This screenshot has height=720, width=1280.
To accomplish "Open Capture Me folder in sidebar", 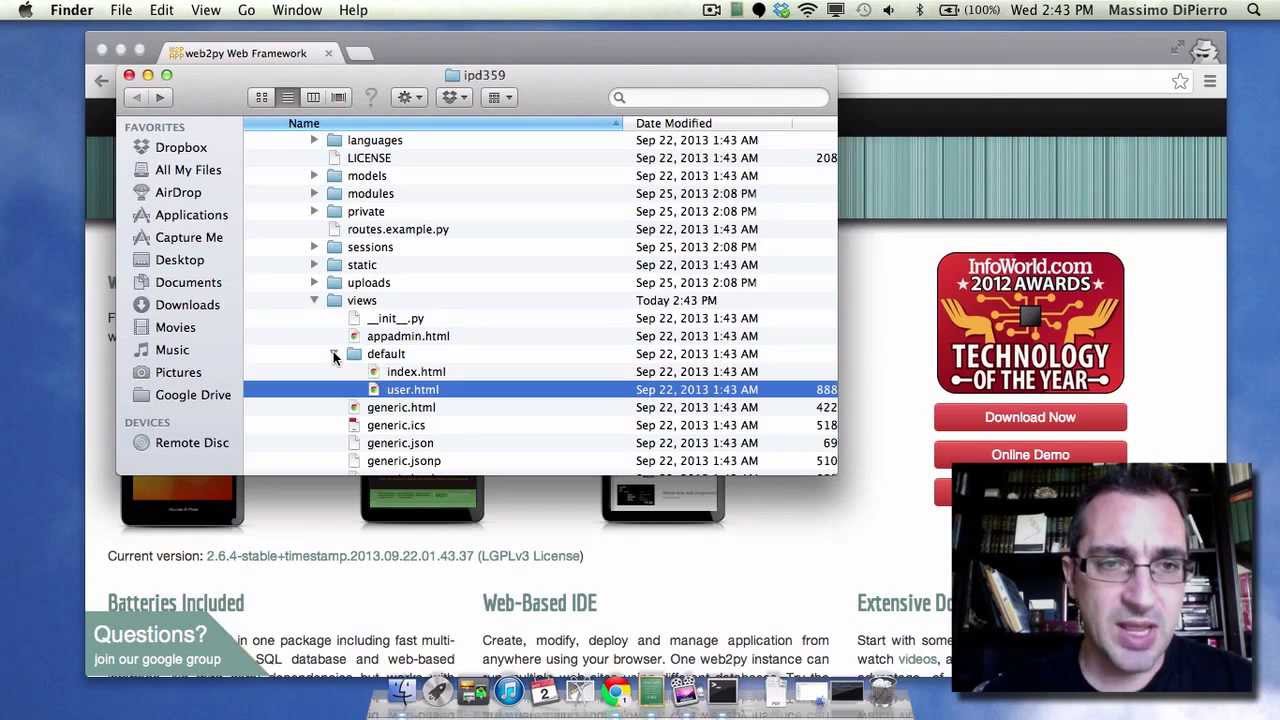I will point(189,237).
